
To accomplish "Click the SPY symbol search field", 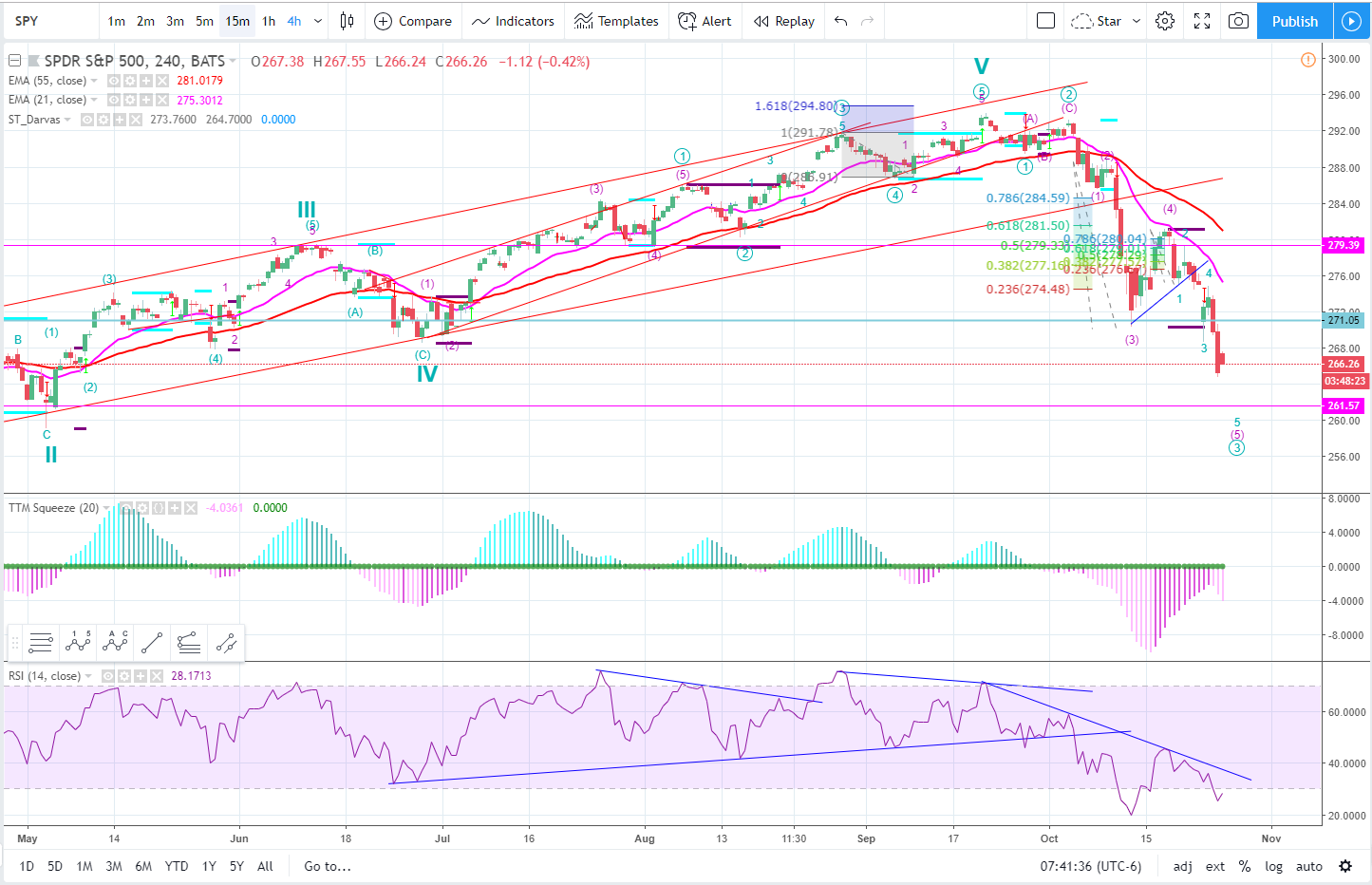I will [52, 21].
